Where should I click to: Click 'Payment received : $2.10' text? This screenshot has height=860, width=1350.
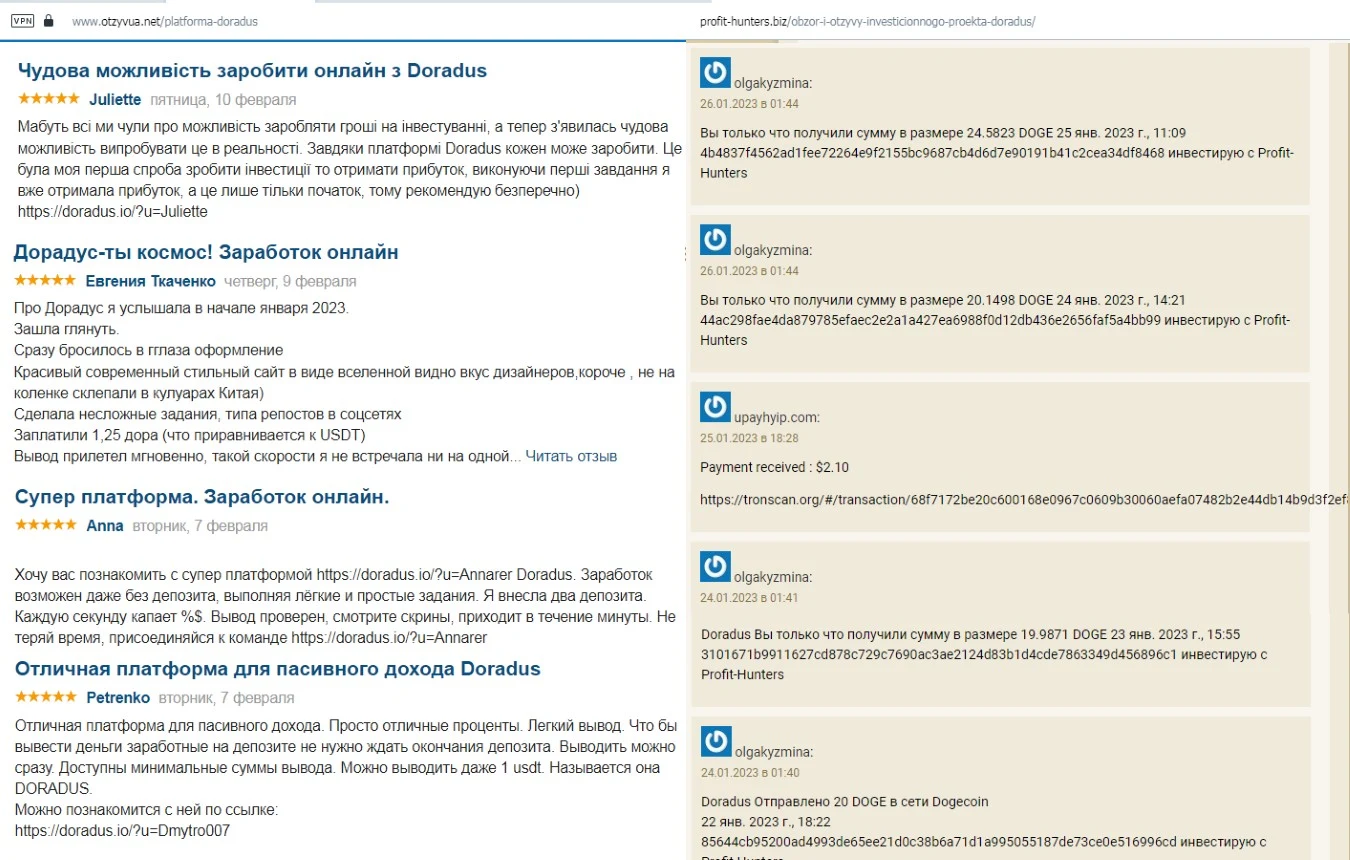774,467
